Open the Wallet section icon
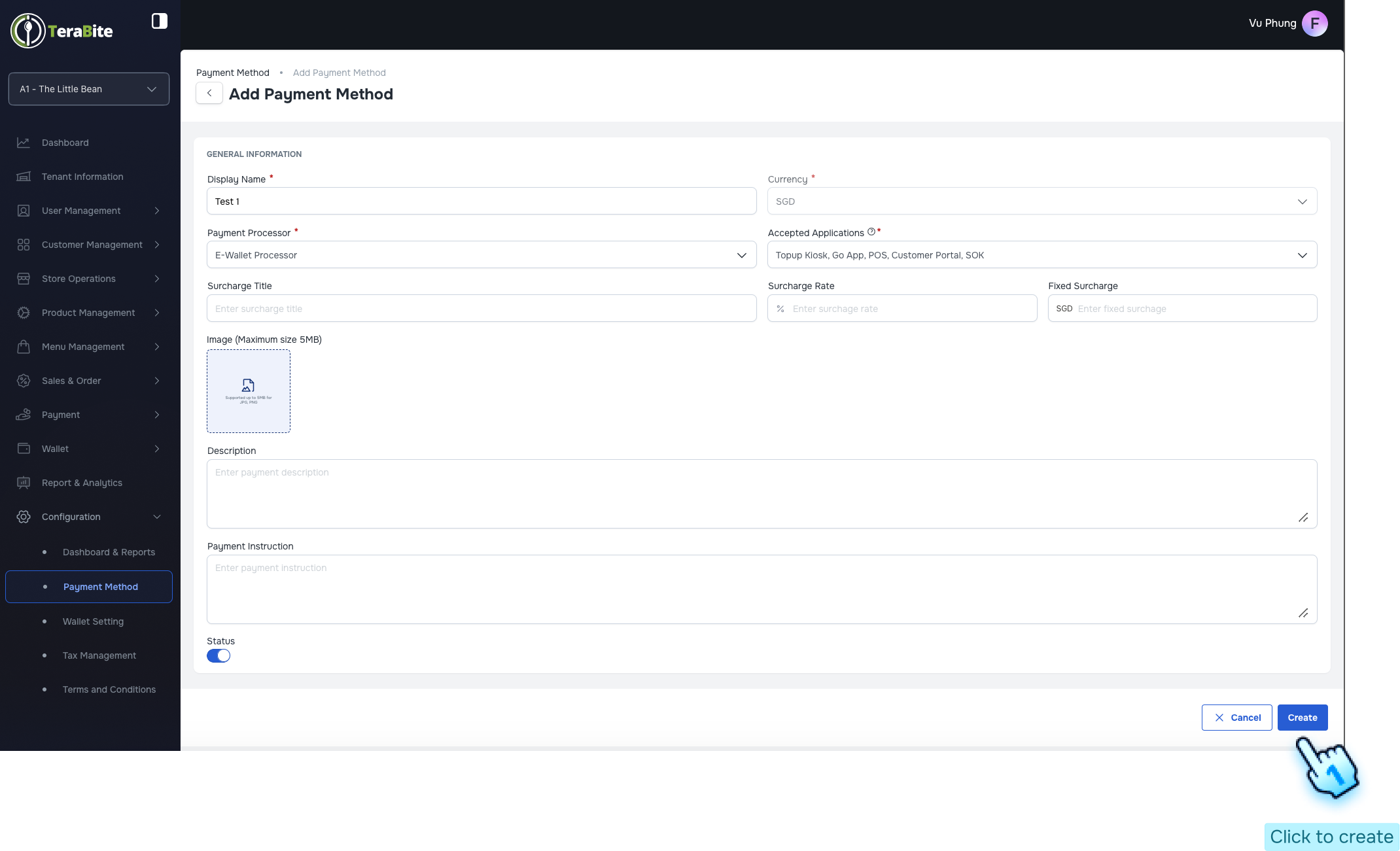 24,449
